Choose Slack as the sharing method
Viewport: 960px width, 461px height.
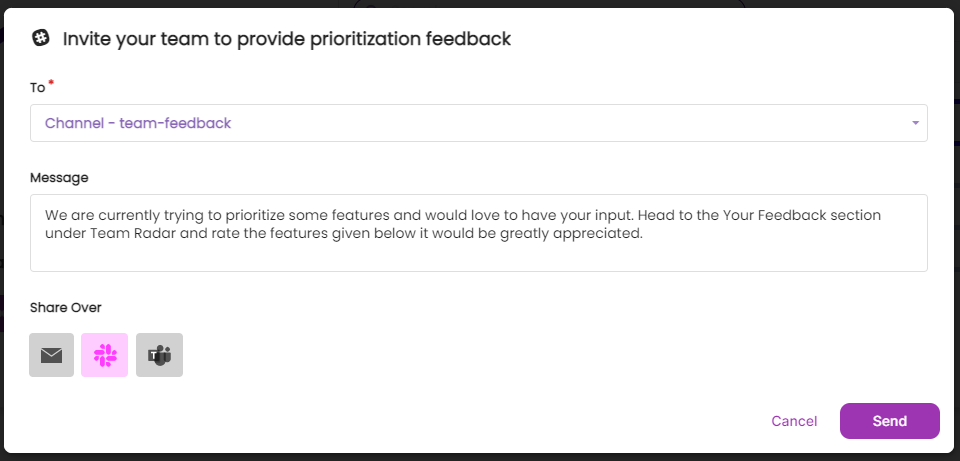(105, 355)
